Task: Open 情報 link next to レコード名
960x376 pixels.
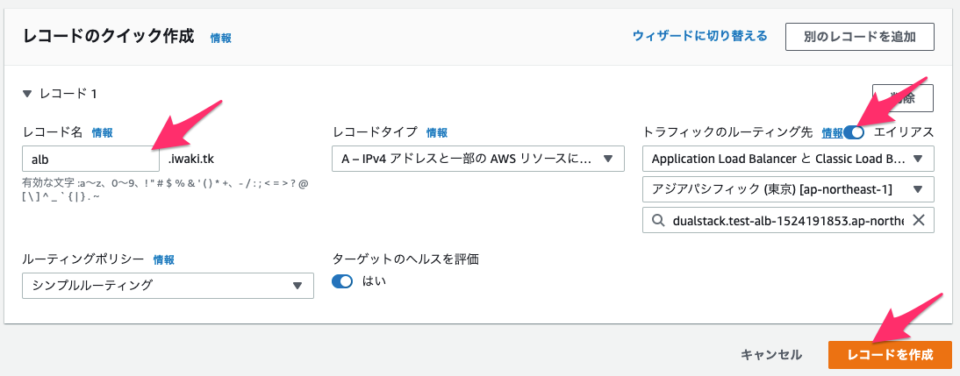Action: (102, 132)
